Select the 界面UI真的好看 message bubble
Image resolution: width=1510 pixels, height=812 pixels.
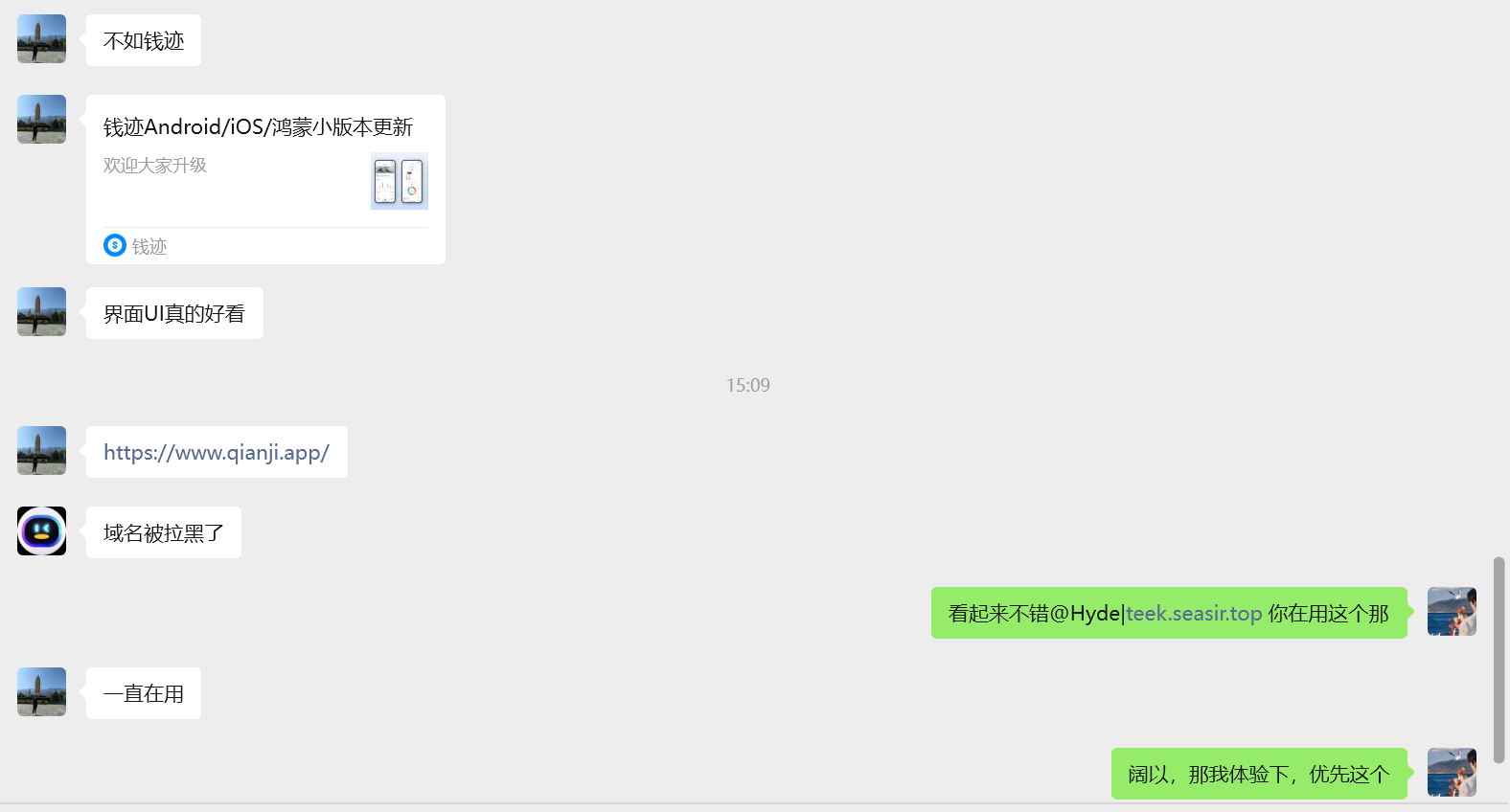[x=174, y=313]
